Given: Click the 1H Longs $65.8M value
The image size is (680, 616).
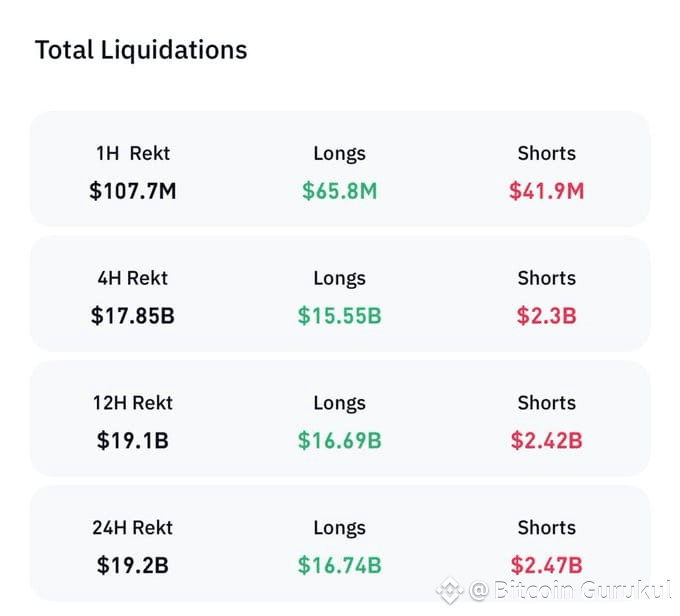Looking at the screenshot, I should coord(339,190).
